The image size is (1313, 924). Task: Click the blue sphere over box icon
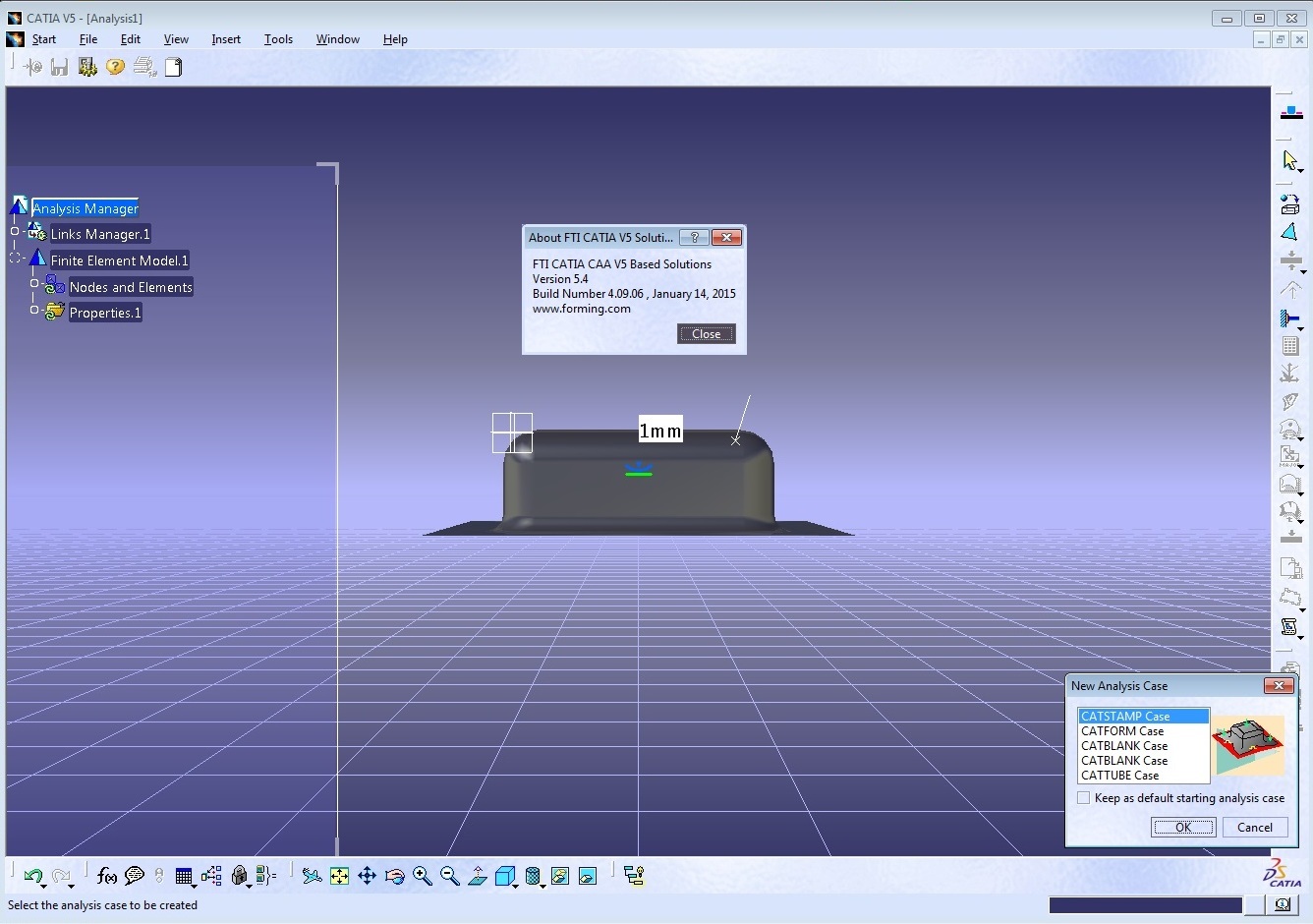(x=1290, y=204)
